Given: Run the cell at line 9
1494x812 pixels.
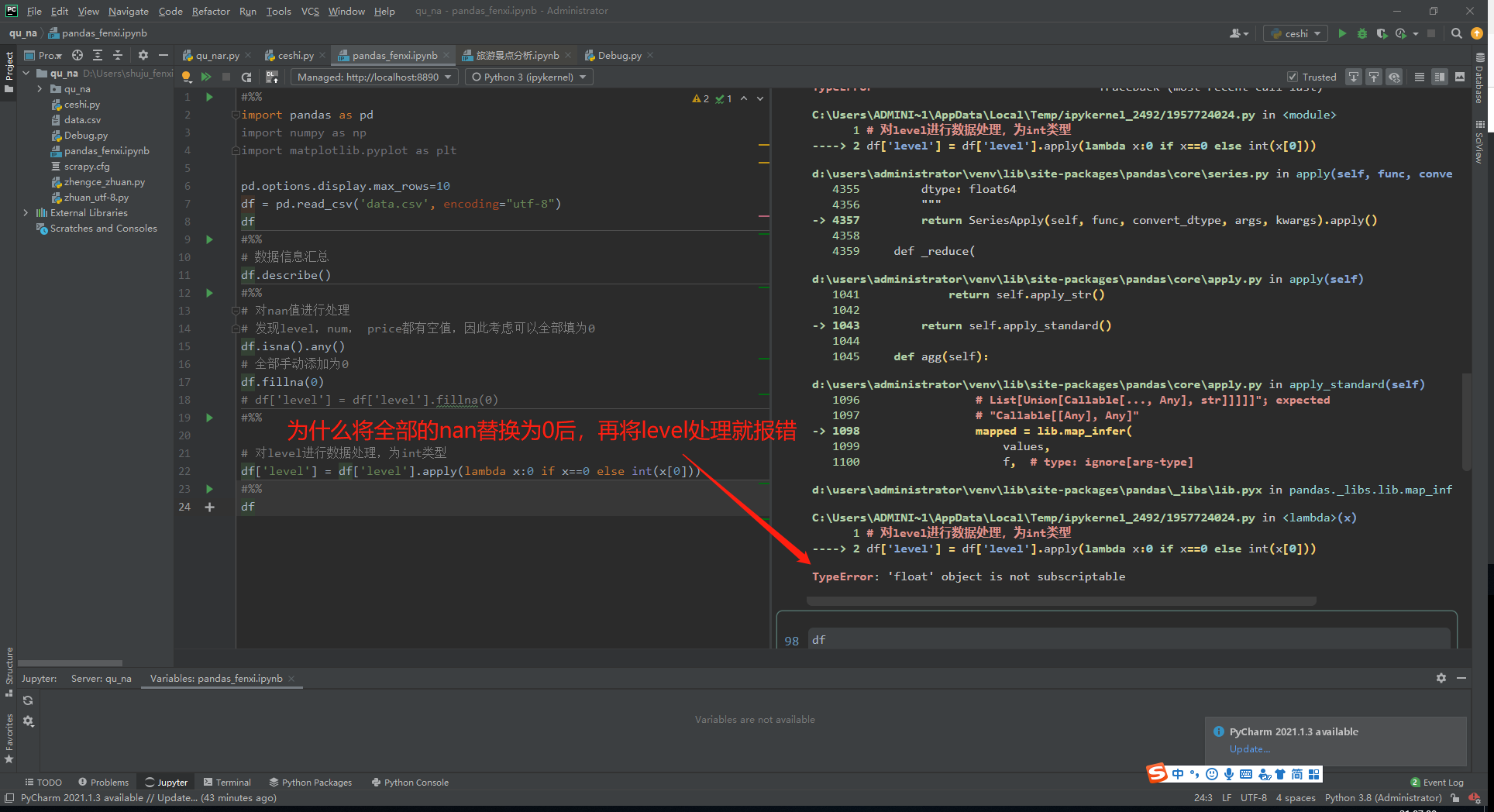Looking at the screenshot, I should (209, 239).
